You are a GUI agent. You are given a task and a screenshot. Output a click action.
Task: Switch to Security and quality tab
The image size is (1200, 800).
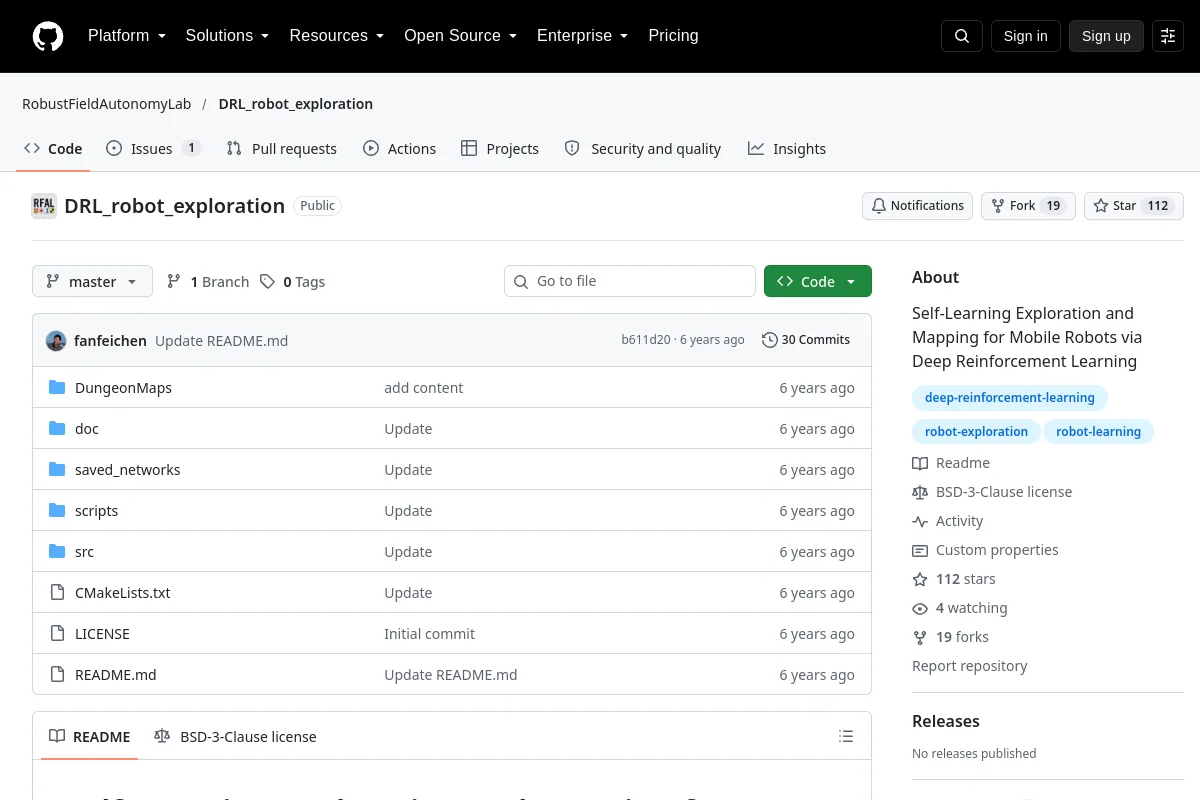[643, 149]
